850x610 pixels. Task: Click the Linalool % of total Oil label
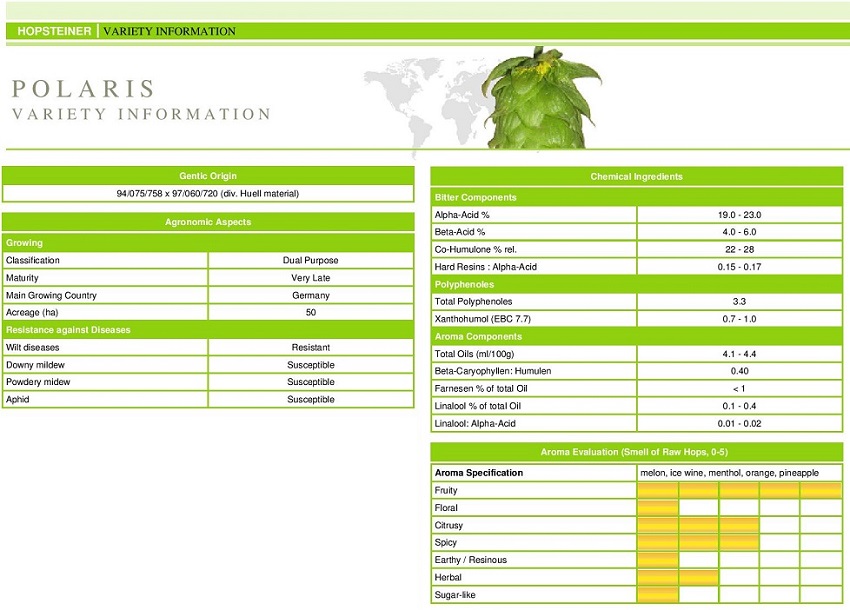478,406
